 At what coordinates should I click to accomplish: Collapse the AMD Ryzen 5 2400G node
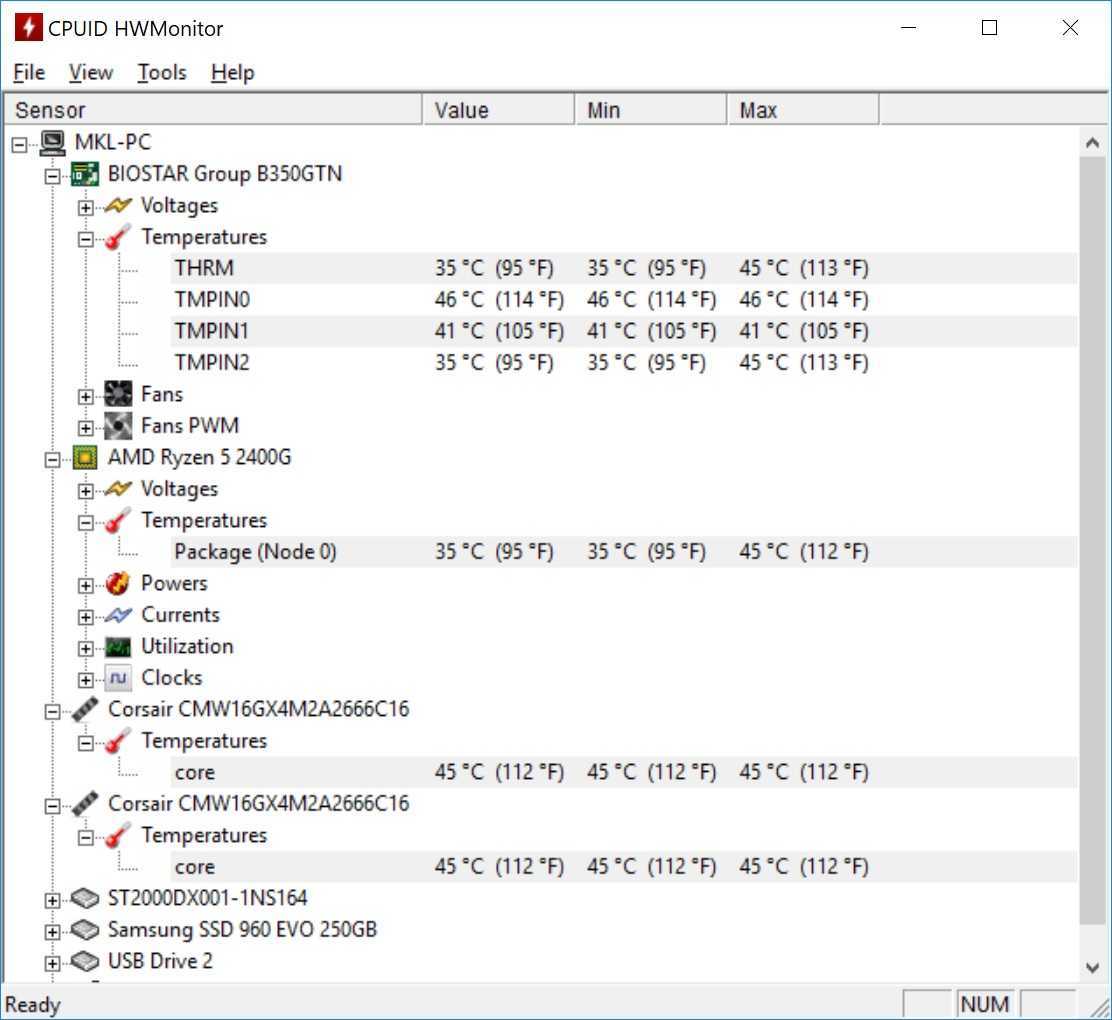tap(52, 459)
